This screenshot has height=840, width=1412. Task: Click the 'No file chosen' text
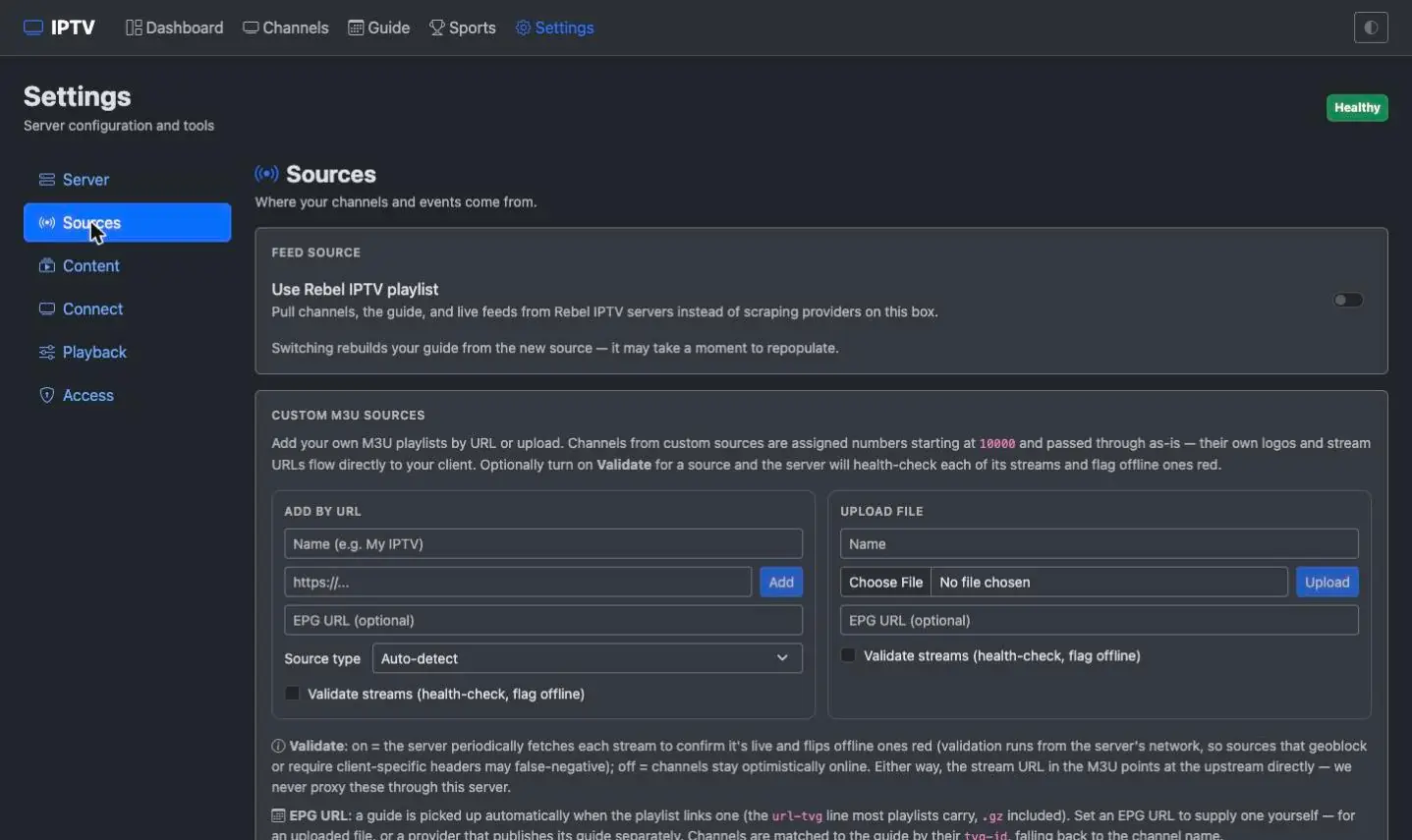pyautogui.click(x=985, y=582)
